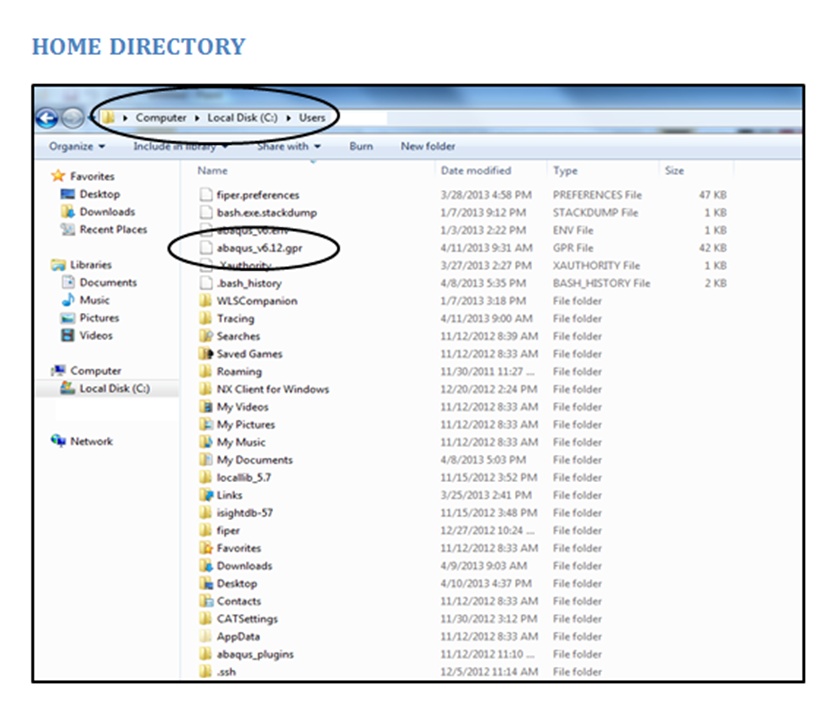Select My Documents folder icon
This screenshot has width=838, height=702.
pos(206,459)
